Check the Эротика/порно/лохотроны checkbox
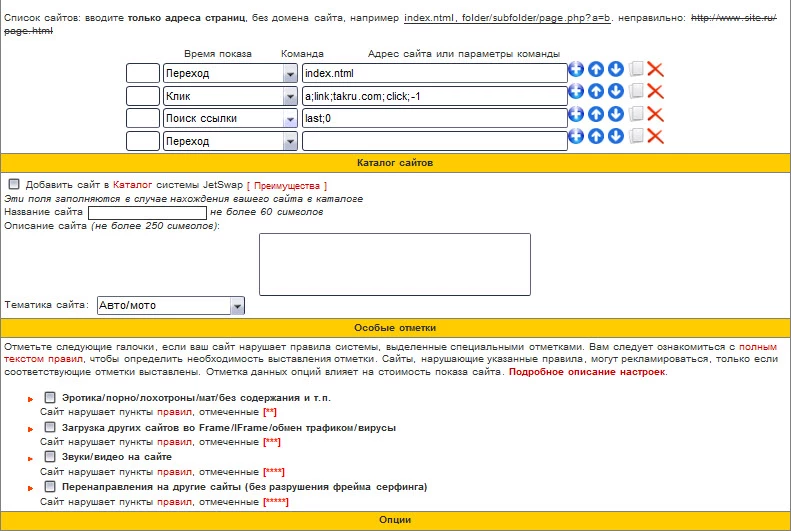The height and width of the screenshot is (531, 791). tap(49, 397)
